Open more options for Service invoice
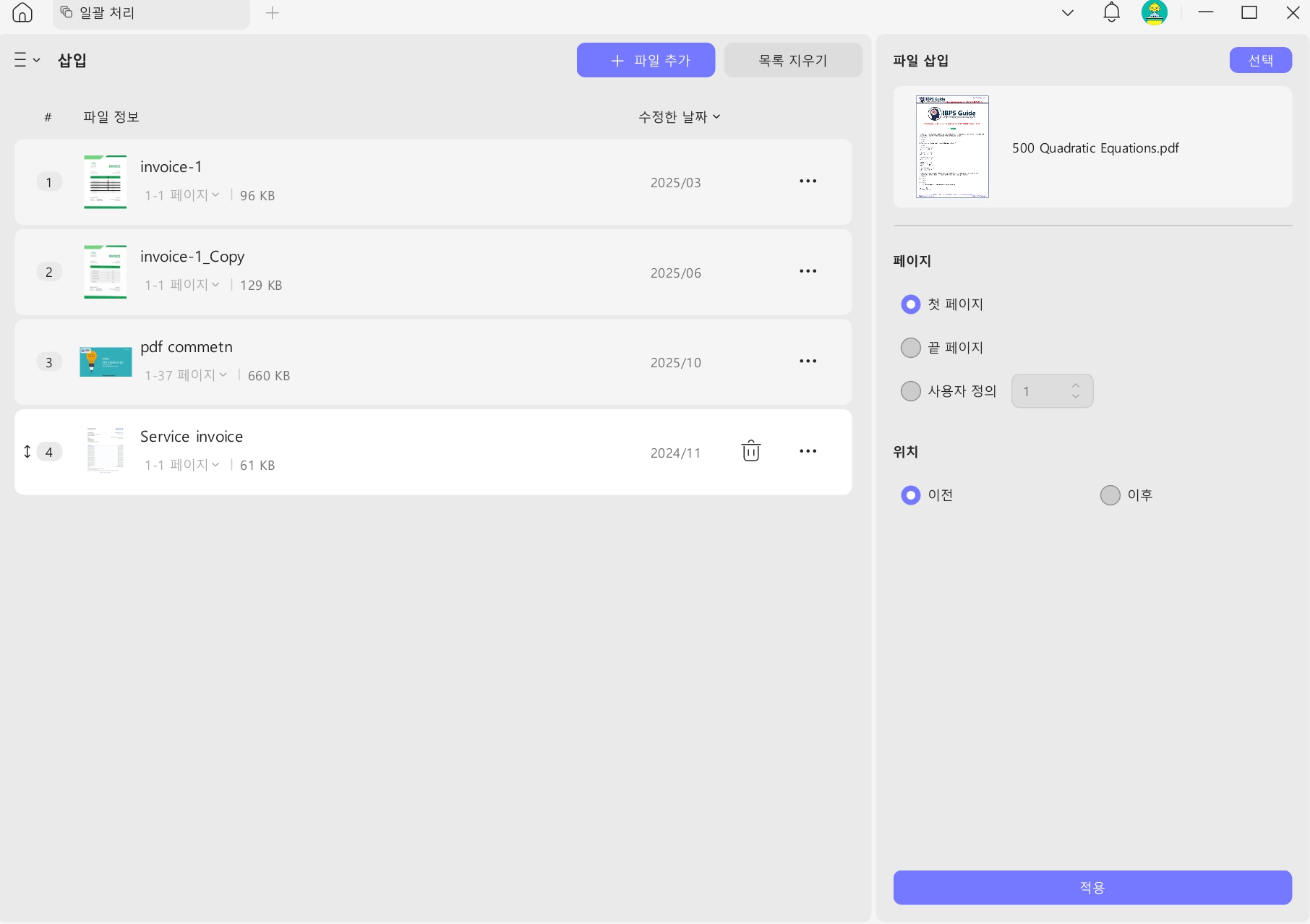1310x924 pixels. click(808, 451)
